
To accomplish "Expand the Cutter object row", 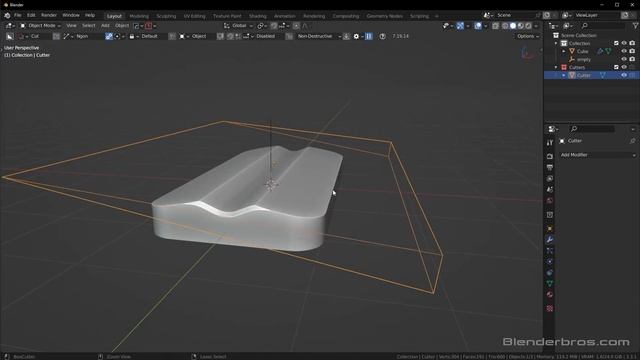I will click(564, 76).
